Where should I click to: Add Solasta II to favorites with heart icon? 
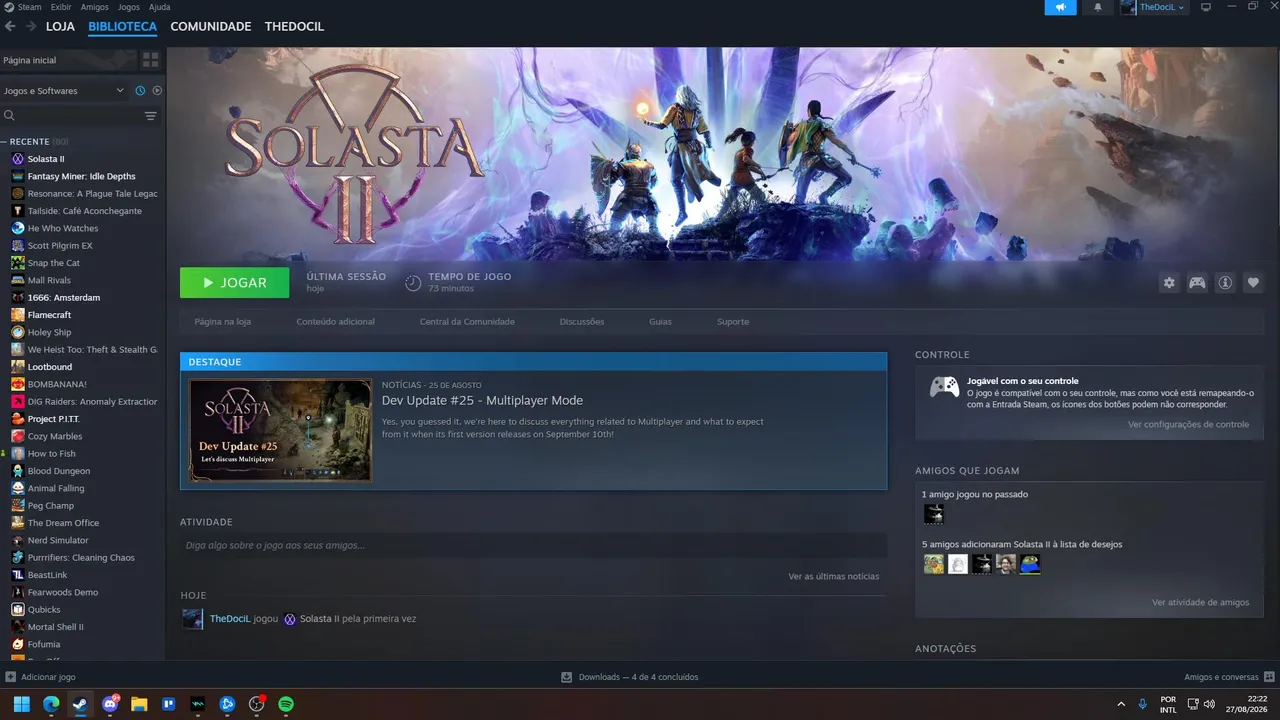tap(1253, 283)
